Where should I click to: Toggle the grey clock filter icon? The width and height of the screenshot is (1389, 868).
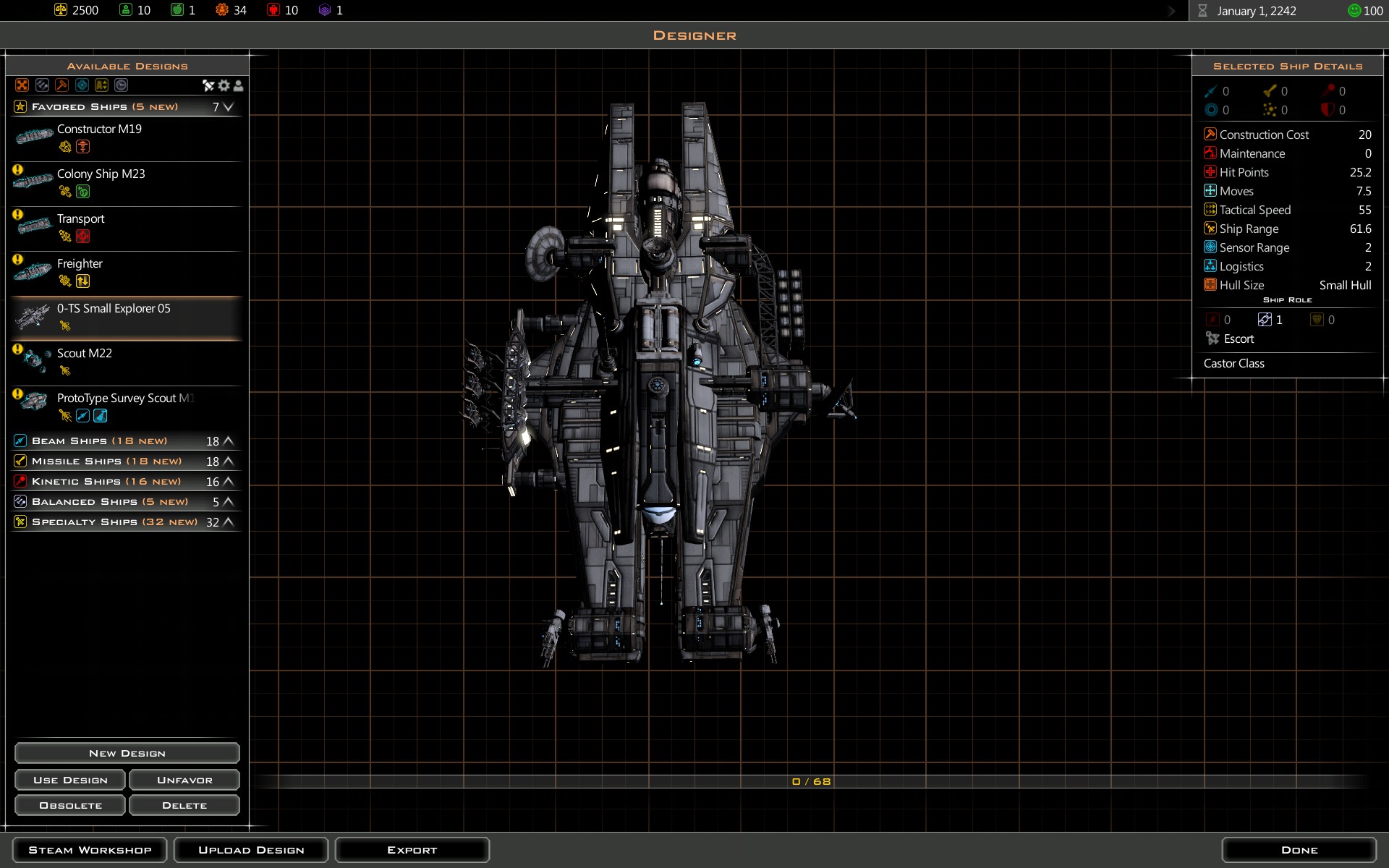[122, 85]
